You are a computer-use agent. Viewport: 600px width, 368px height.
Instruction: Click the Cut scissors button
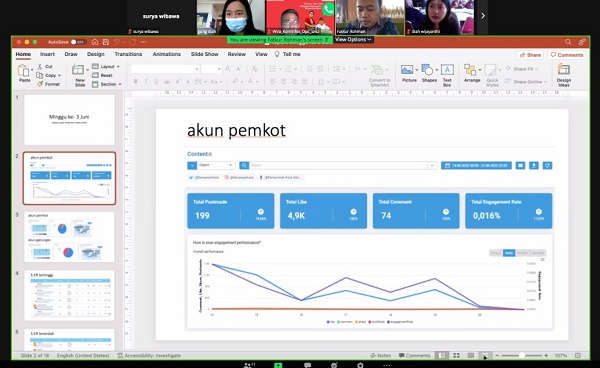coord(45,67)
